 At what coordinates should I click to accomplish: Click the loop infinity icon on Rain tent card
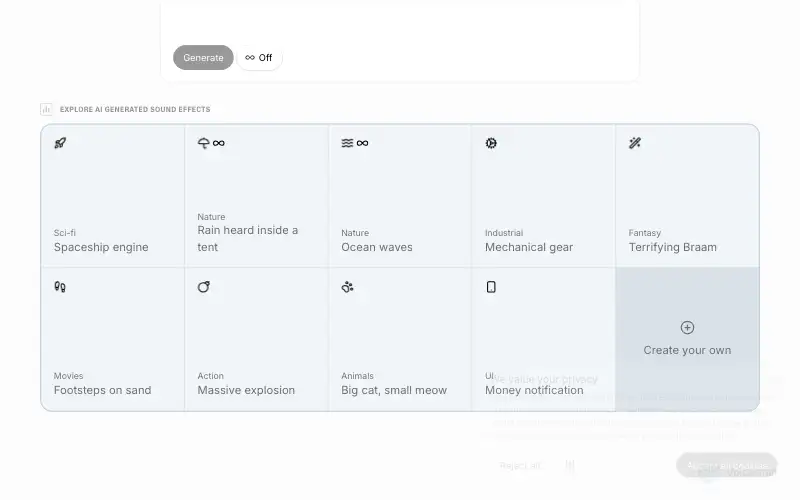pyautogui.click(x=219, y=143)
